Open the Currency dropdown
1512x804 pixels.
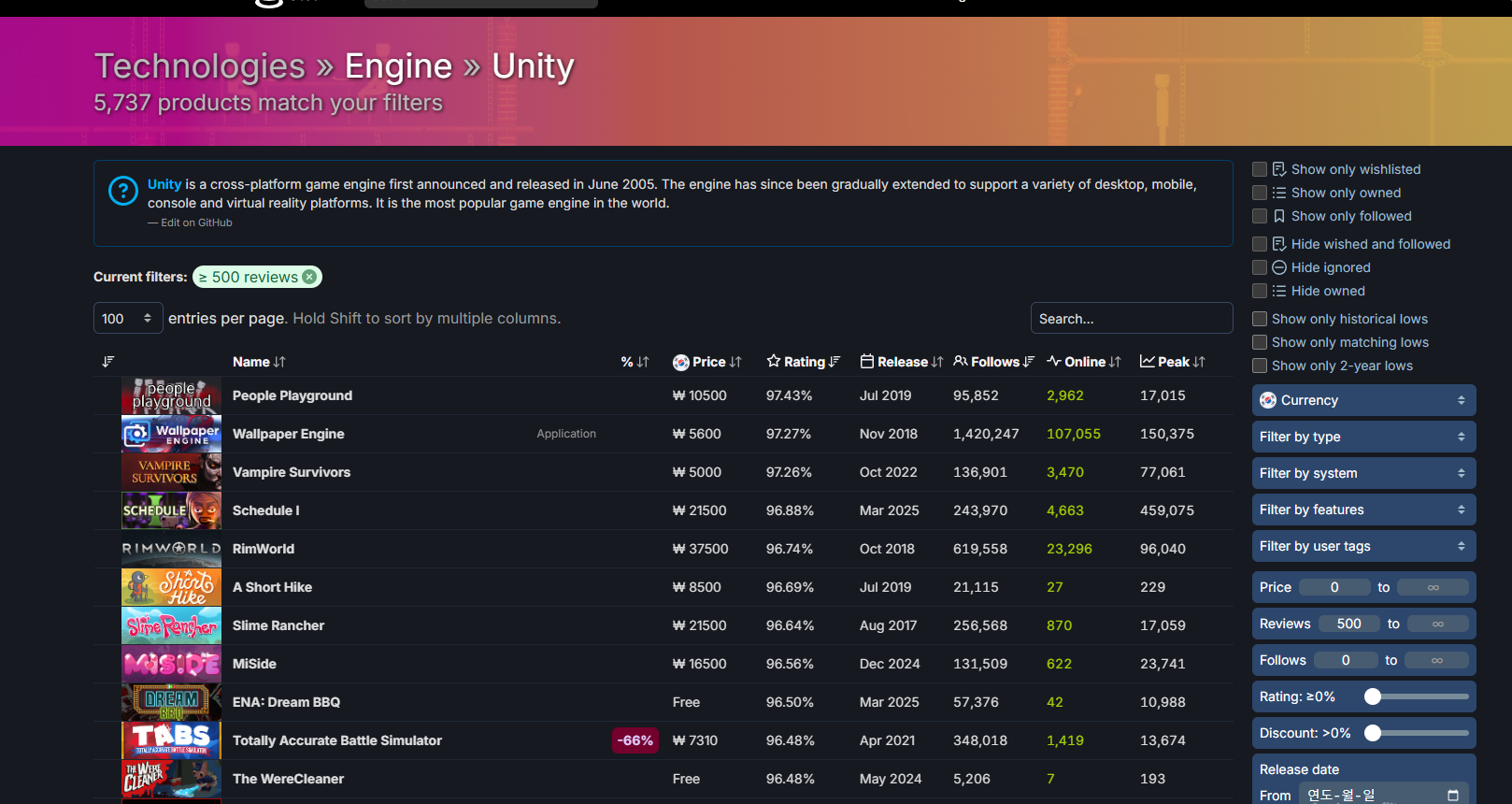click(x=1364, y=400)
